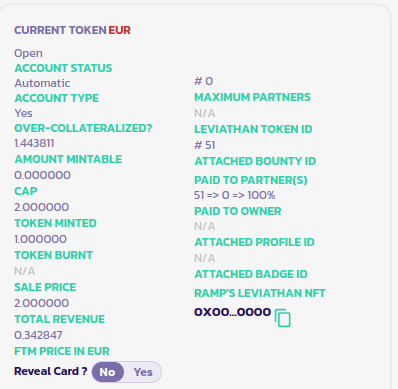Copy the 0X00...0000 address icon
This screenshot has height=389, width=398.
click(283, 318)
